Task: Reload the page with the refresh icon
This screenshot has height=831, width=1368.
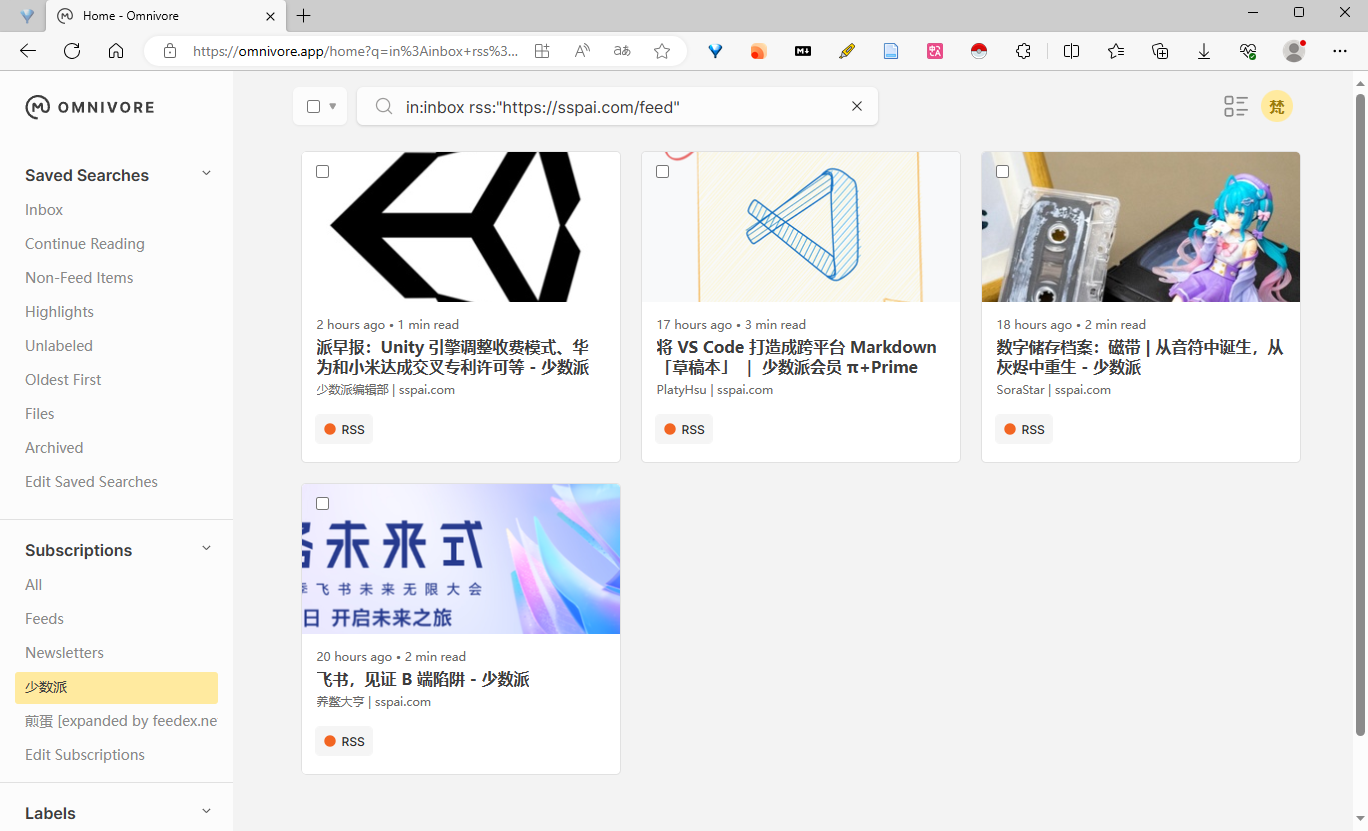Action: [x=72, y=51]
